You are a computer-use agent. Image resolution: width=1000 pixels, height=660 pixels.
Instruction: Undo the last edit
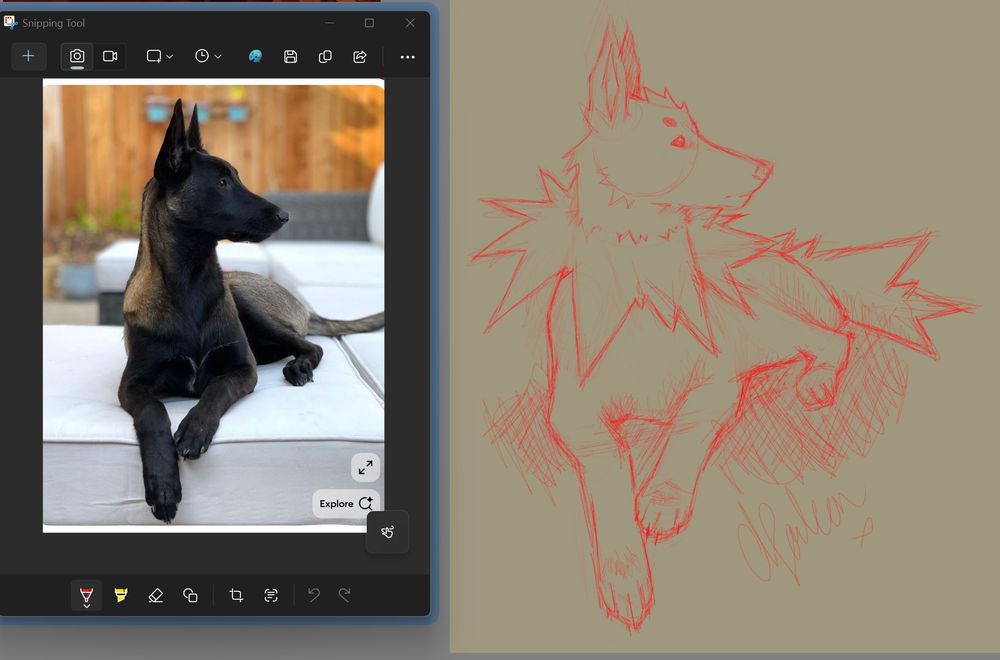coord(314,595)
